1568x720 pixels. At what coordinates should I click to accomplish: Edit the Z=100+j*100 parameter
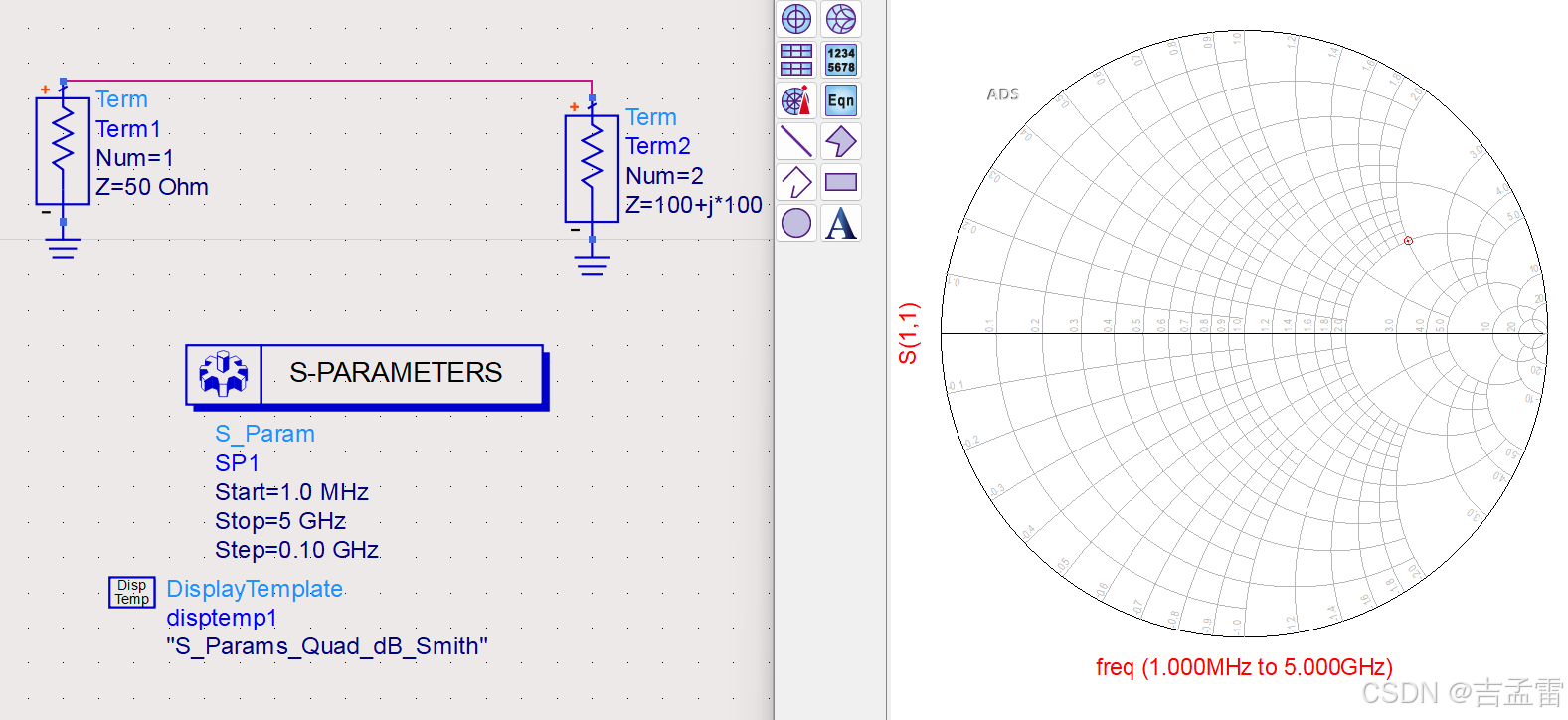pyautogui.click(x=694, y=205)
